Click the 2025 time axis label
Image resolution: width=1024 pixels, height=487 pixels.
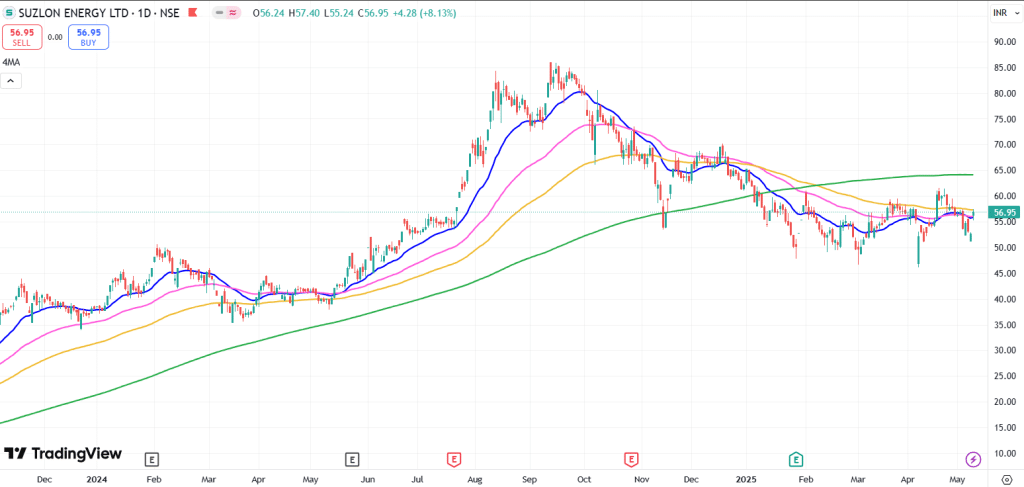(x=744, y=479)
